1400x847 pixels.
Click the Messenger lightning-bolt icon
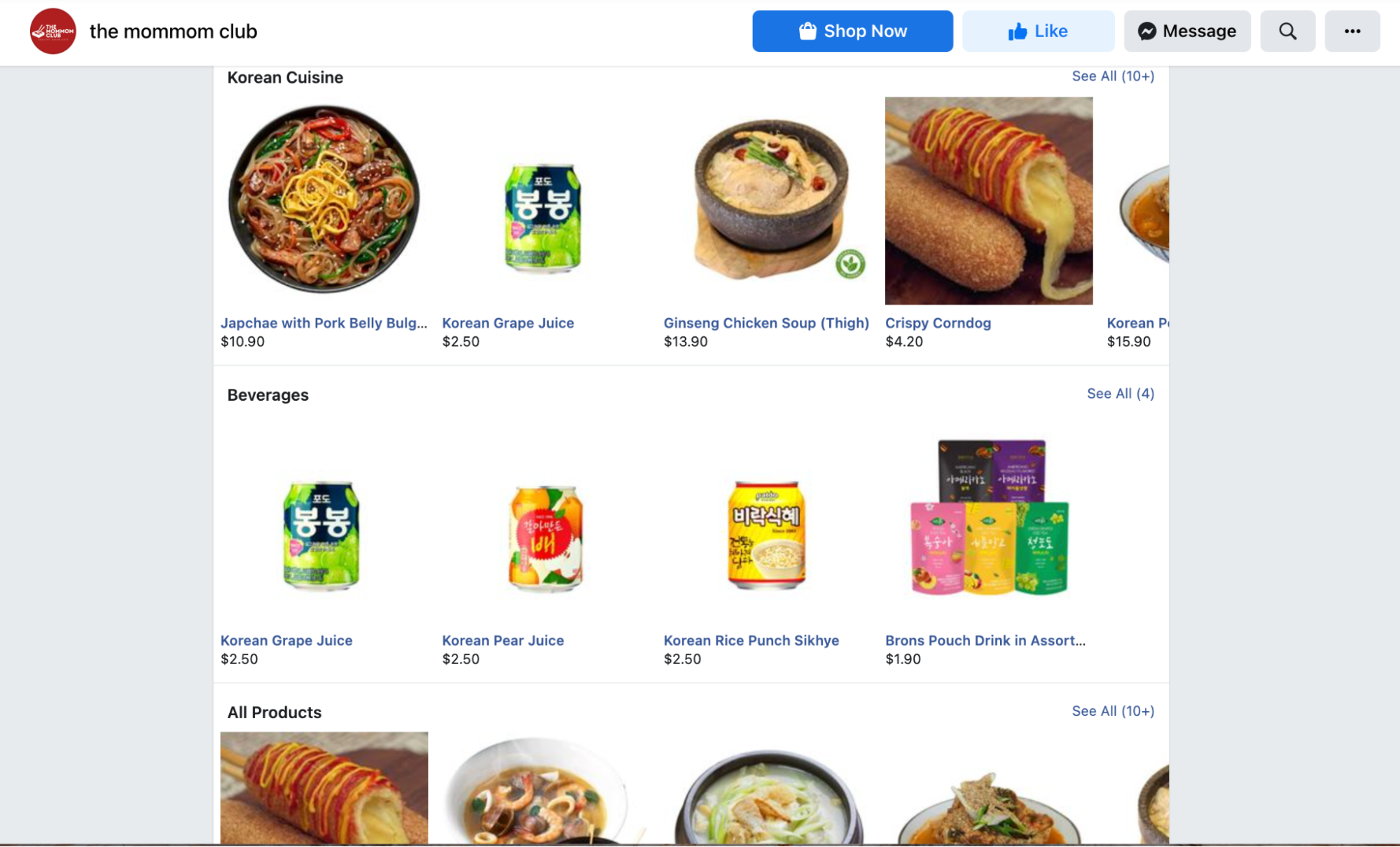click(x=1146, y=31)
